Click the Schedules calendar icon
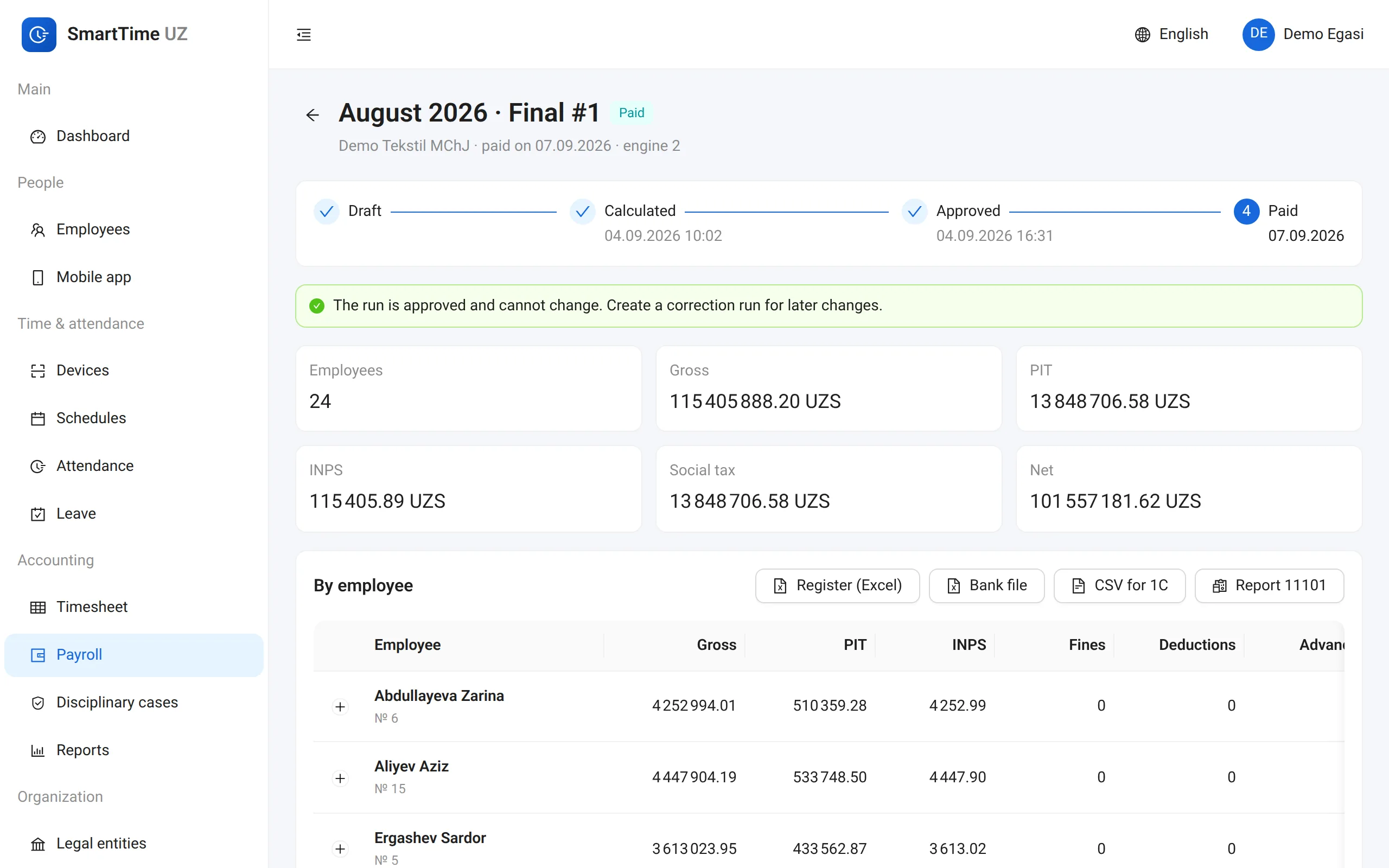The width and height of the screenshot is (1389, 868). (38, 418)
